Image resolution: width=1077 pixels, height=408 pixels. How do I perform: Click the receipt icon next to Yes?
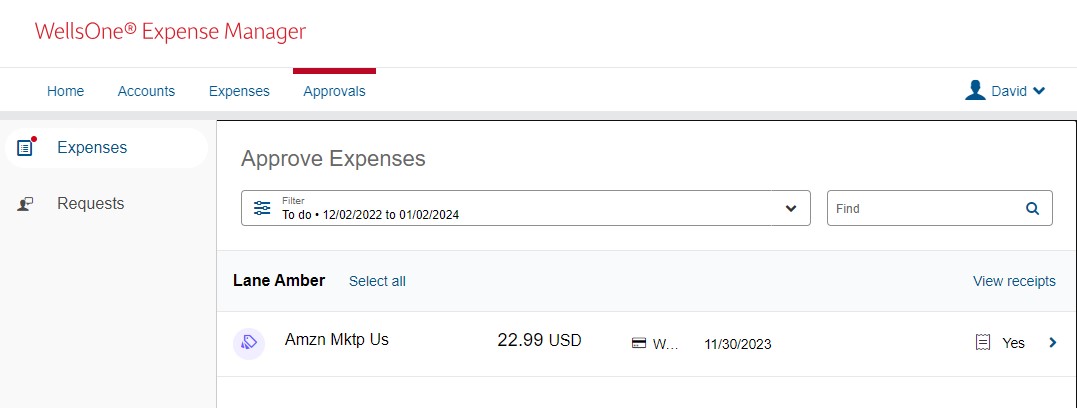(x=983, y=343)
